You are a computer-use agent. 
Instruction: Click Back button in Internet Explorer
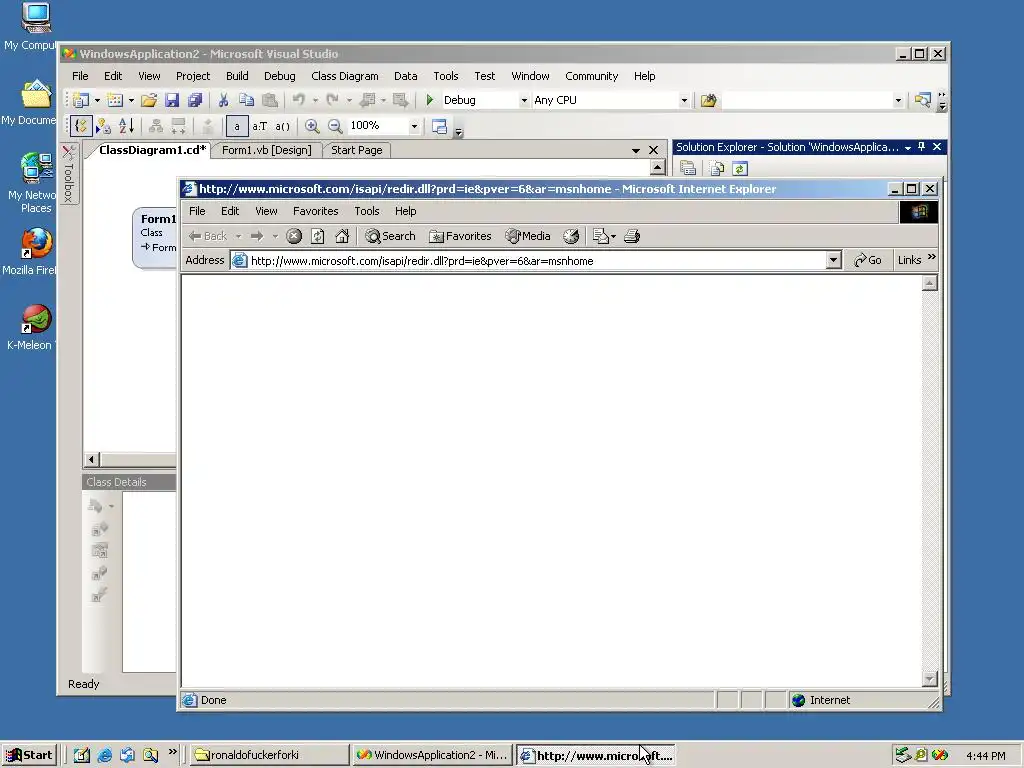pyautogui.click(x=208, y=236)
